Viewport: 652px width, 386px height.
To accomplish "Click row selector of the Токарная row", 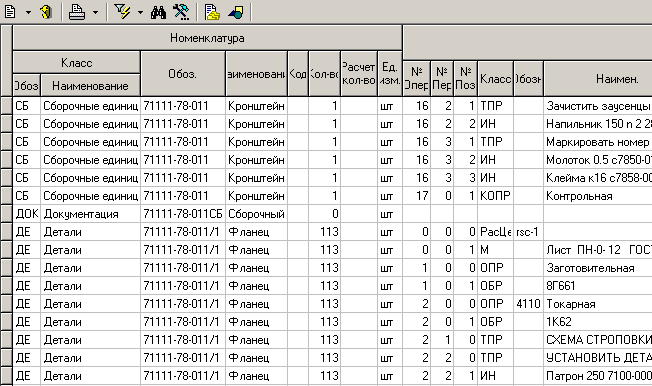I will (6, 304).
